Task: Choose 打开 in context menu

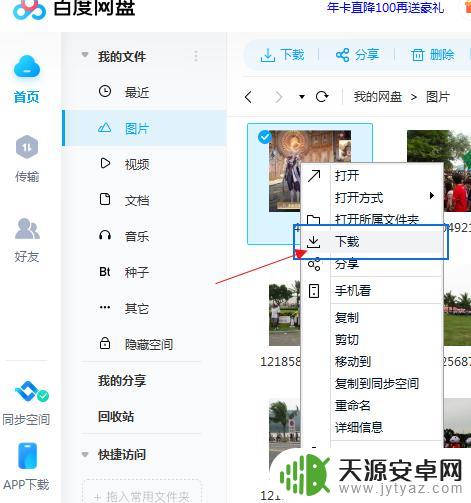Action: coord(347,175)
